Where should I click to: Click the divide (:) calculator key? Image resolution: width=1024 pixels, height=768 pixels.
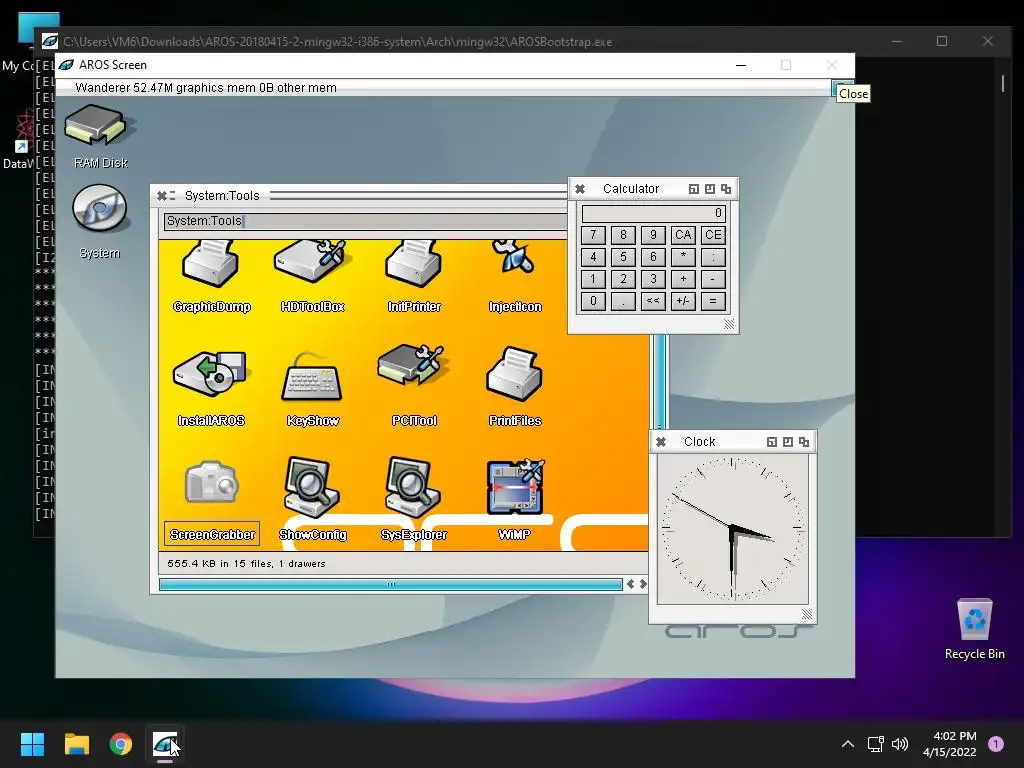[x=713, y=257]
